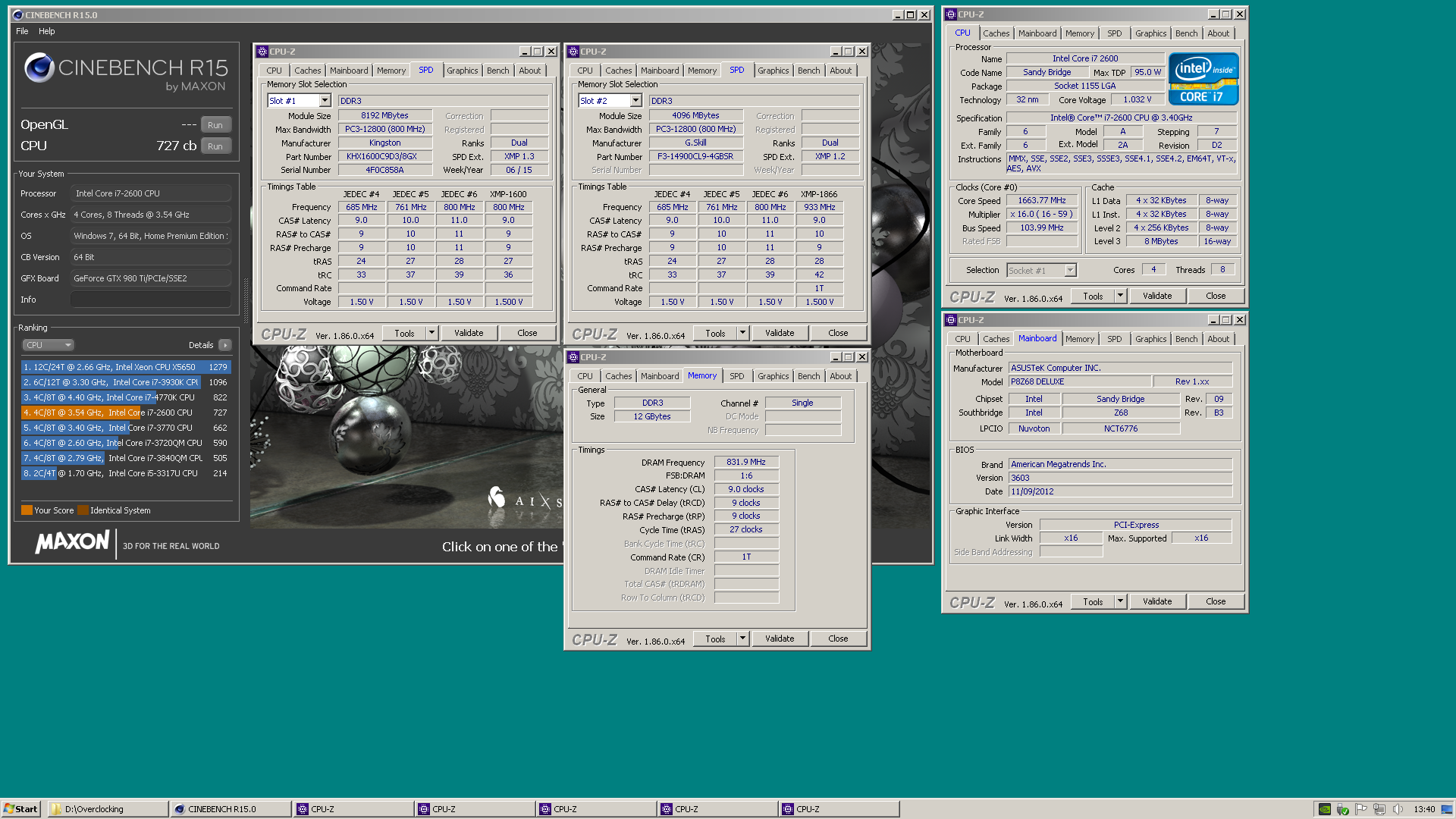Select the i7-4770K ranking row
1456x819 pixels.
pyautogui.click(x=126, y=397)
